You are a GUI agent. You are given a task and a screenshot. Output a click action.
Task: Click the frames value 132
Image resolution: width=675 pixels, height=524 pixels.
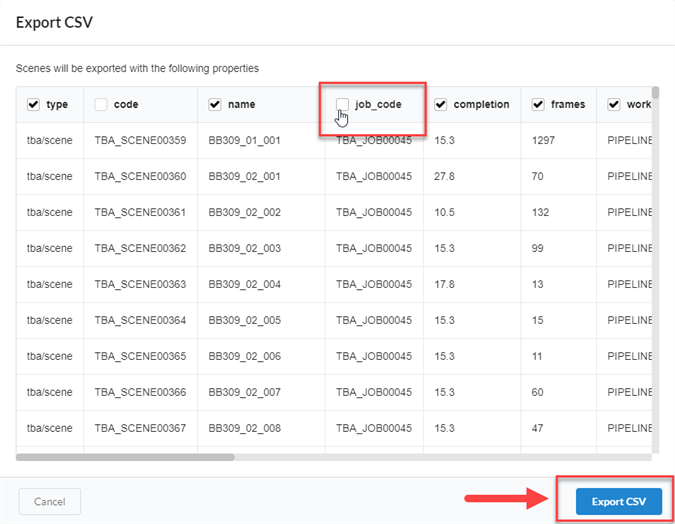[x=540, y=212]
